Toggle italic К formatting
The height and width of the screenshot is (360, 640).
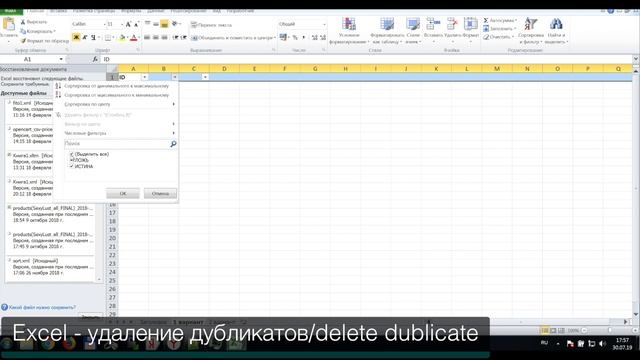point(85,38)
